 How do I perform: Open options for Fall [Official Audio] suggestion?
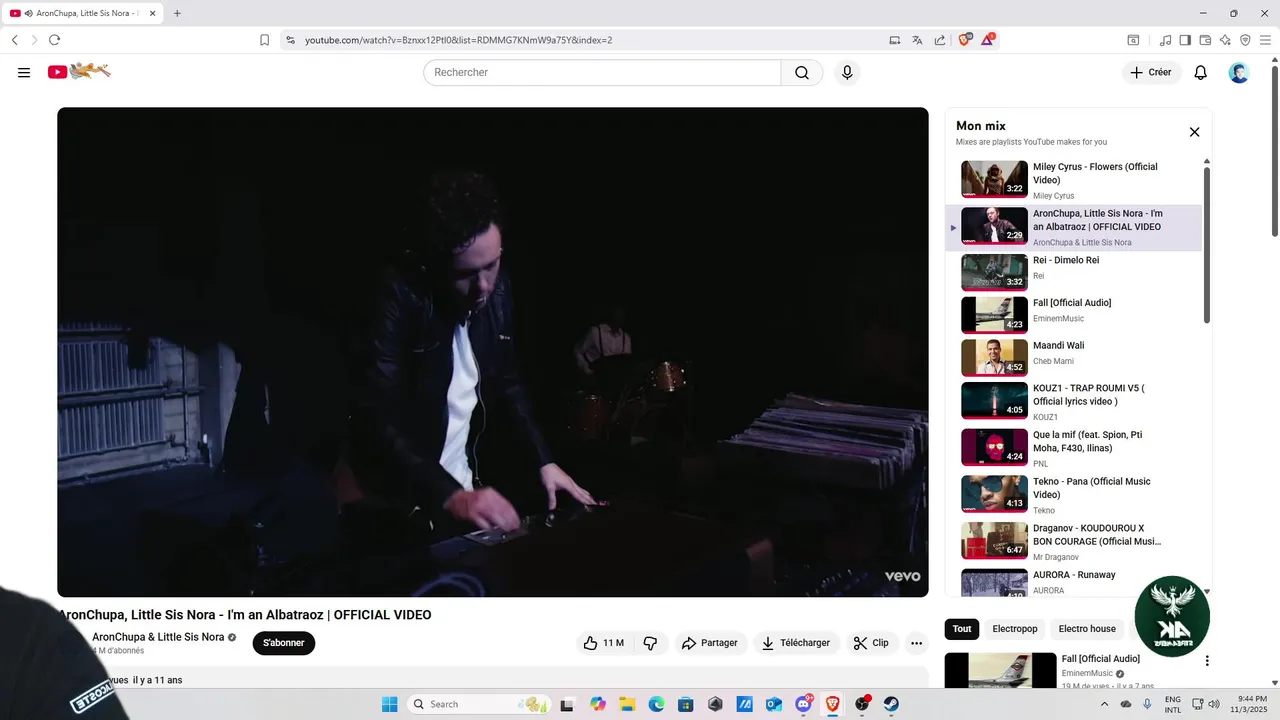(x=1207, y=661)
